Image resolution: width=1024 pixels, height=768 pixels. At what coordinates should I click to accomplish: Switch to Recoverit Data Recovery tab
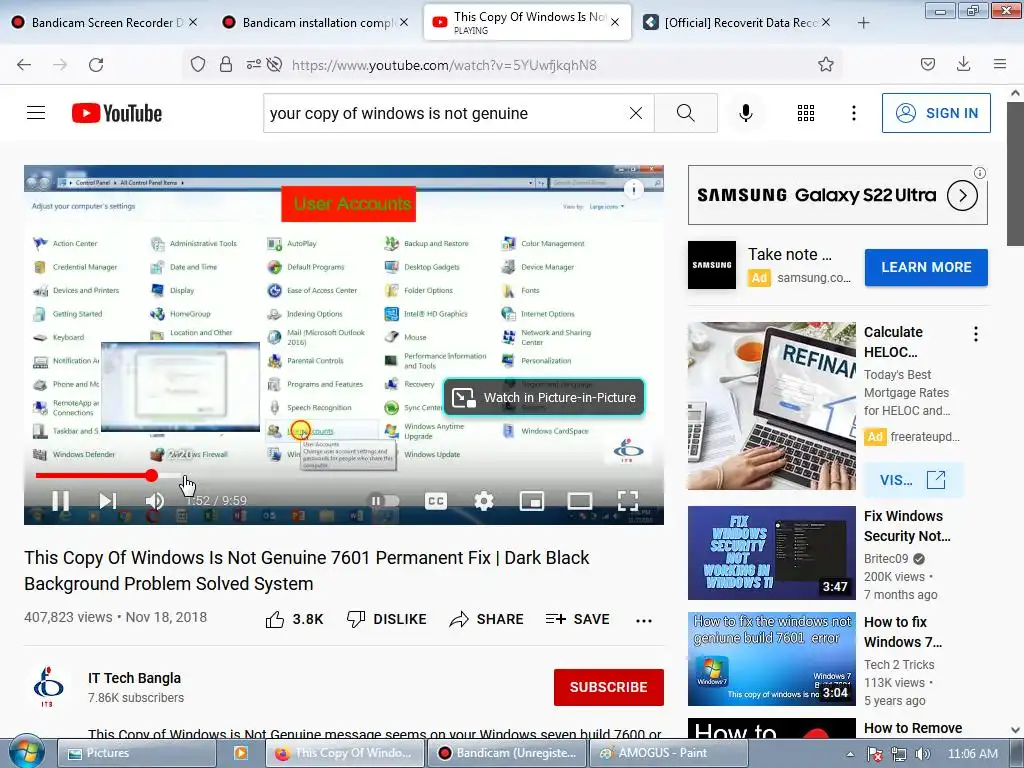[x=736, y=22]
